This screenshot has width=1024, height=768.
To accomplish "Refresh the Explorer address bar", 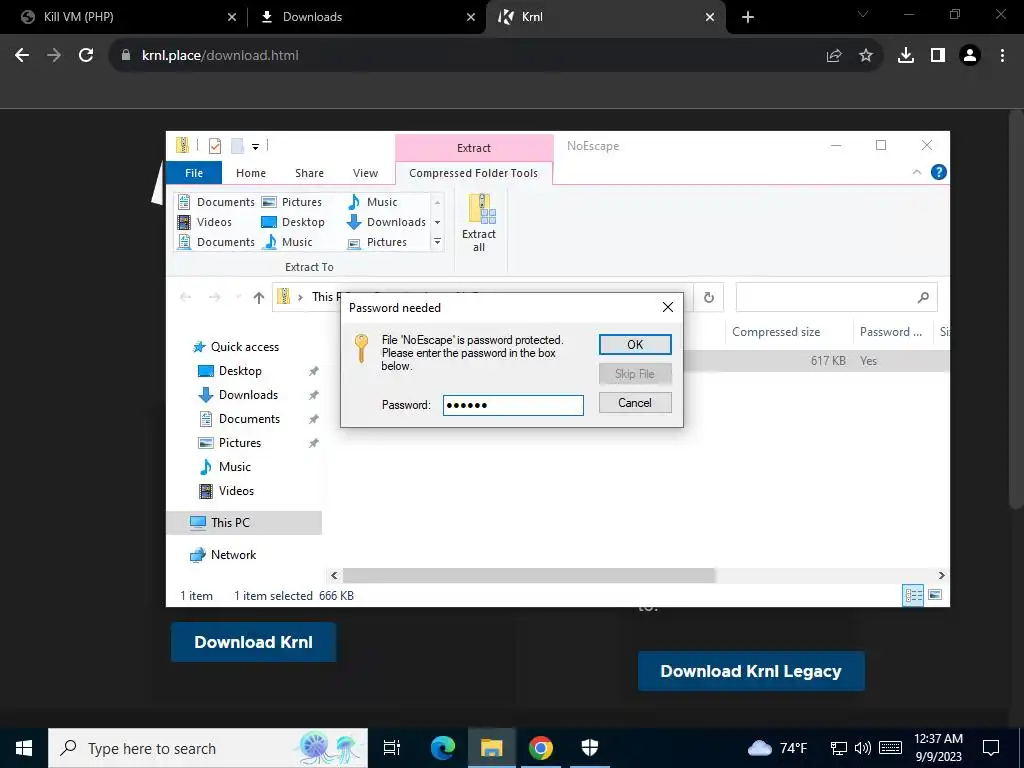I will (x=709, y=298).
